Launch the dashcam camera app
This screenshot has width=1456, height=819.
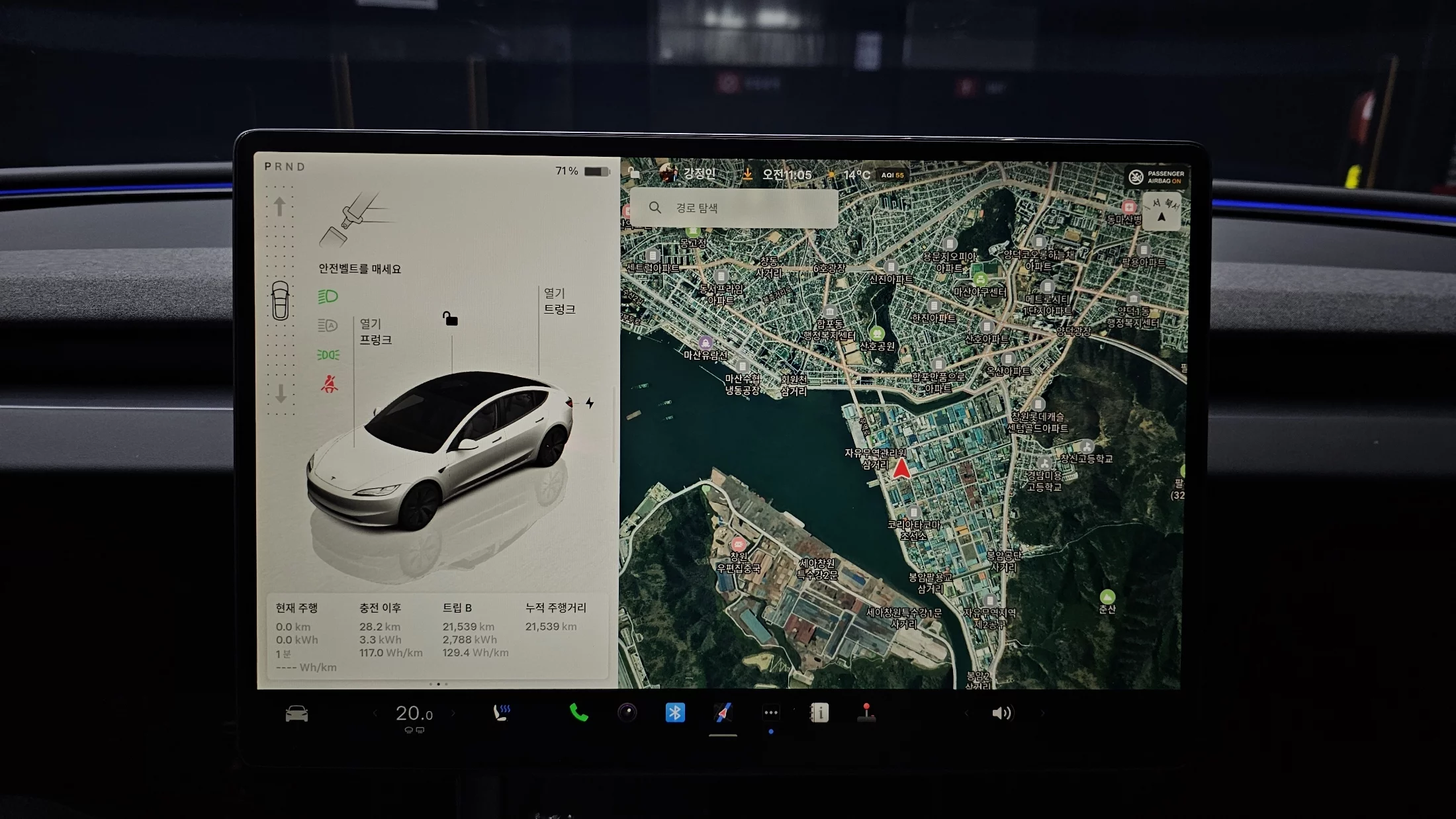click(627, 712)
